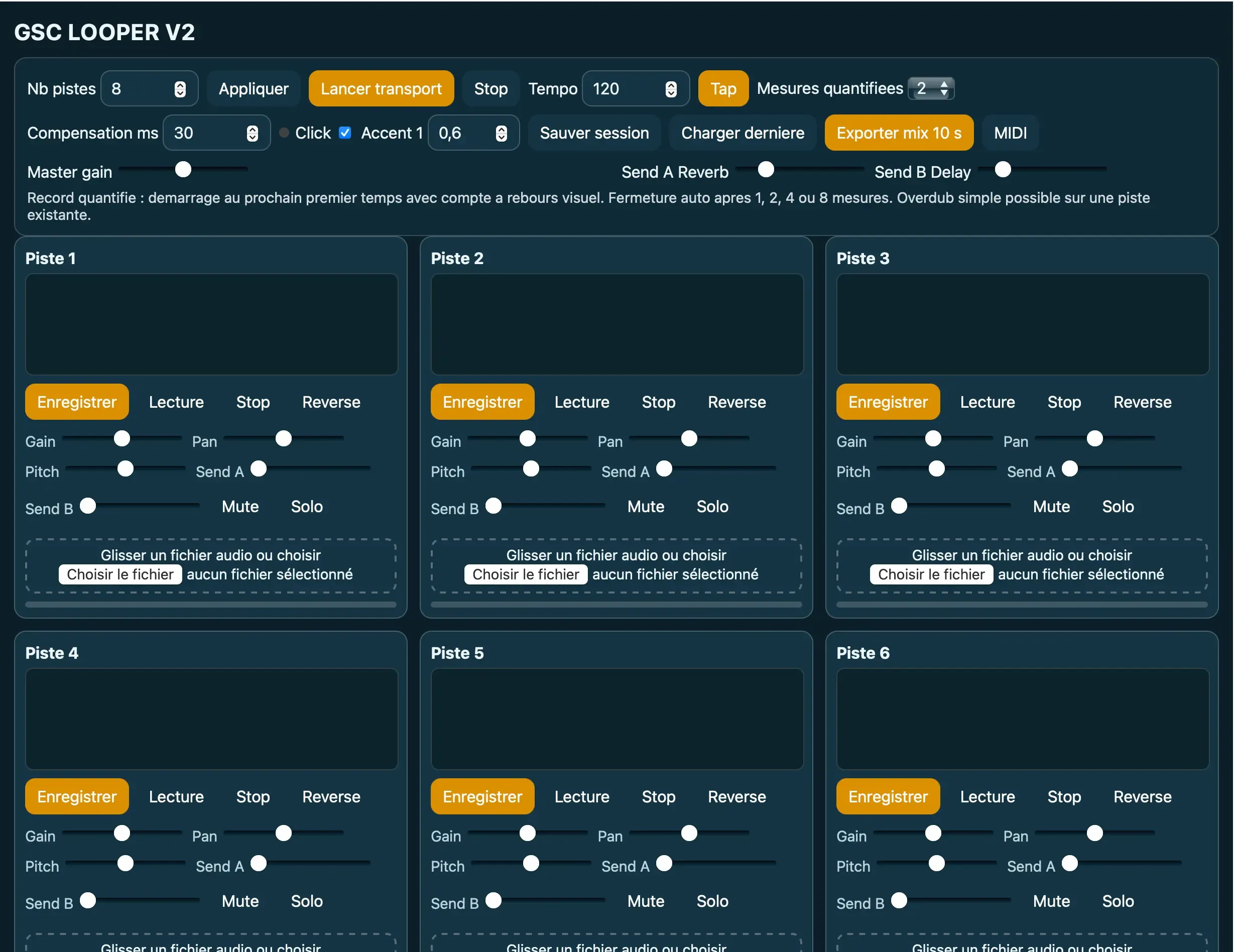This screenshot has width=1234, height=952.
Task: Save the session with Sauver session
Action: coord(594,133)
